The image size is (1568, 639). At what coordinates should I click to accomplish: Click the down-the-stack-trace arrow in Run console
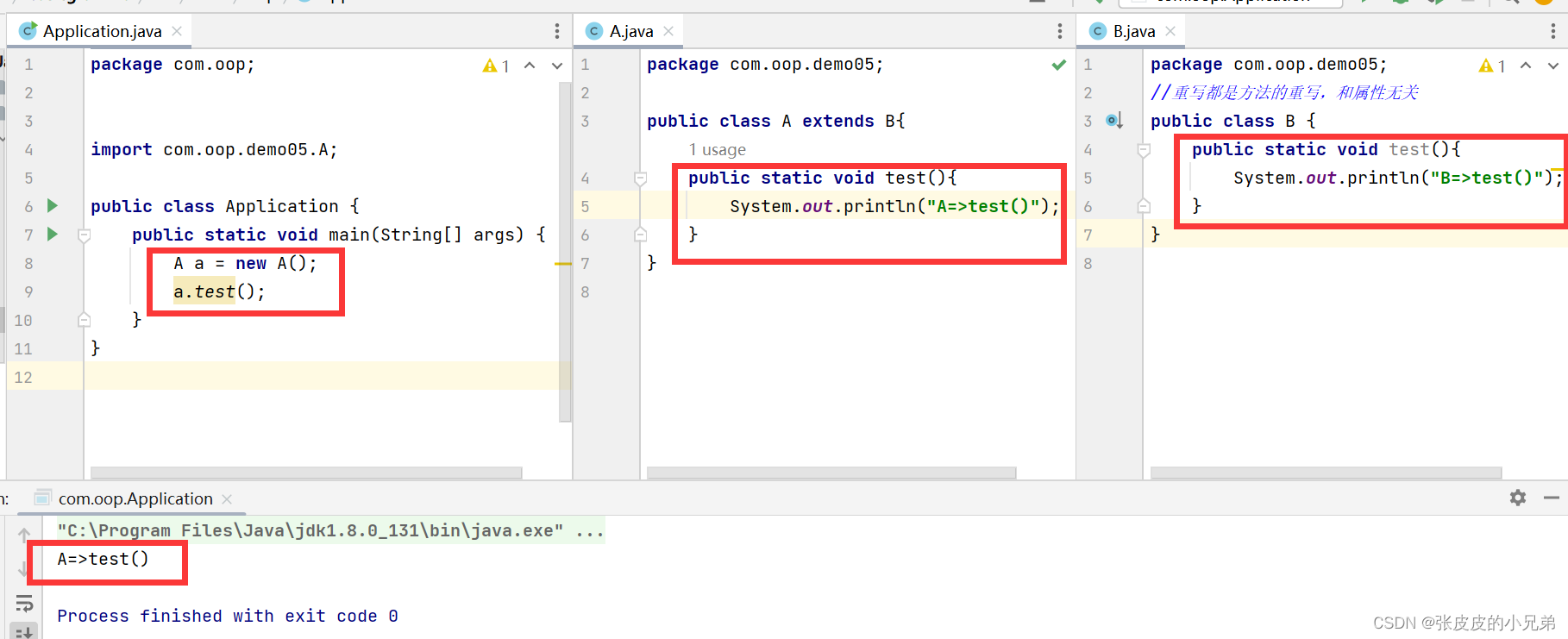coord(24,568)
